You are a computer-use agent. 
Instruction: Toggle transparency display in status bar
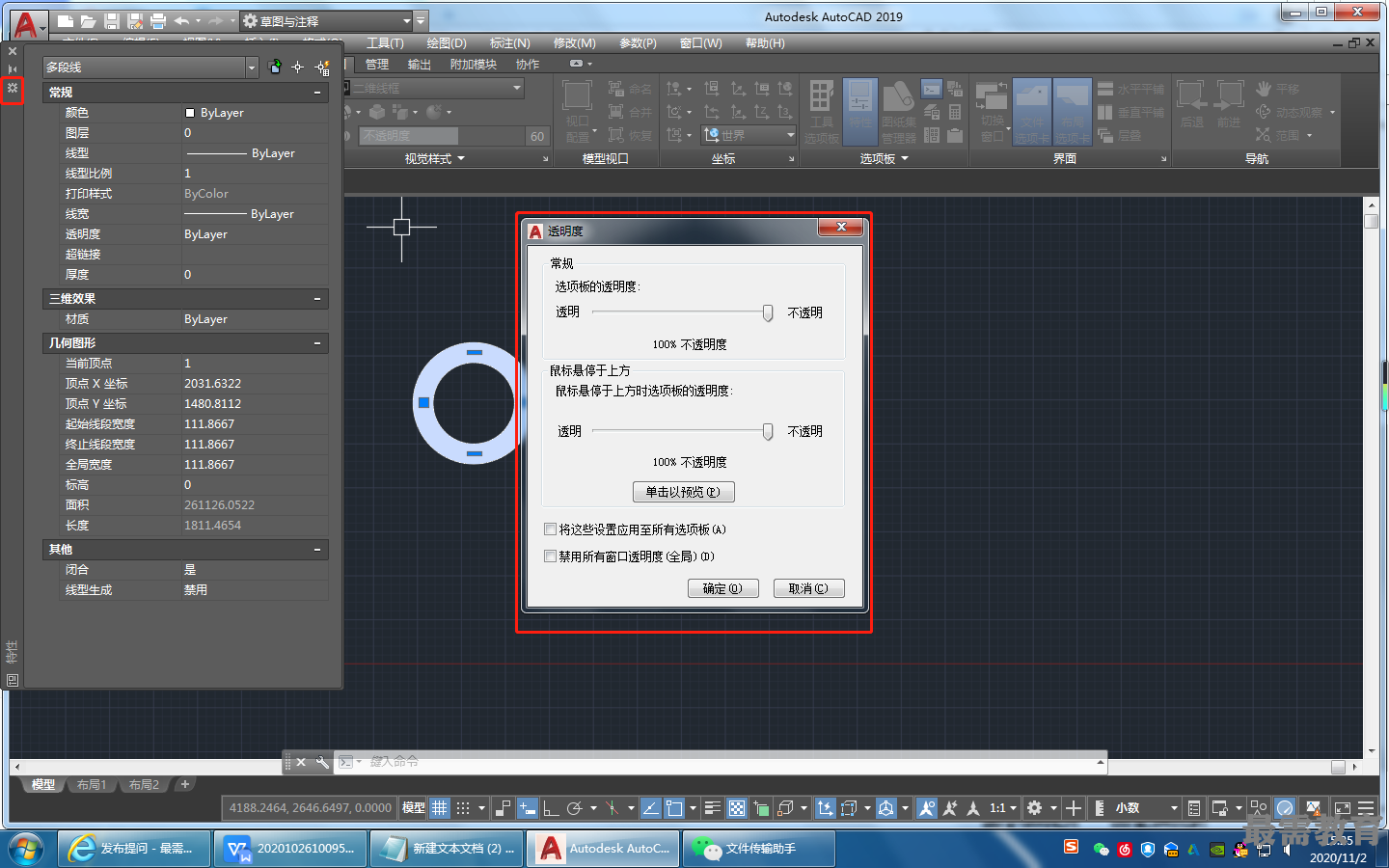(737, 808)
